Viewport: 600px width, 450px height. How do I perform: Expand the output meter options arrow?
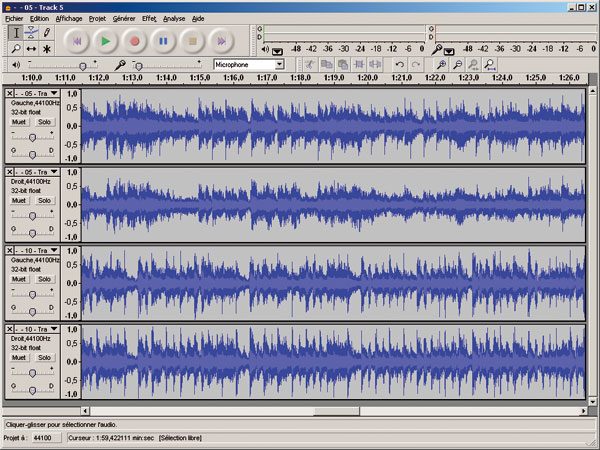coord(277,51)
